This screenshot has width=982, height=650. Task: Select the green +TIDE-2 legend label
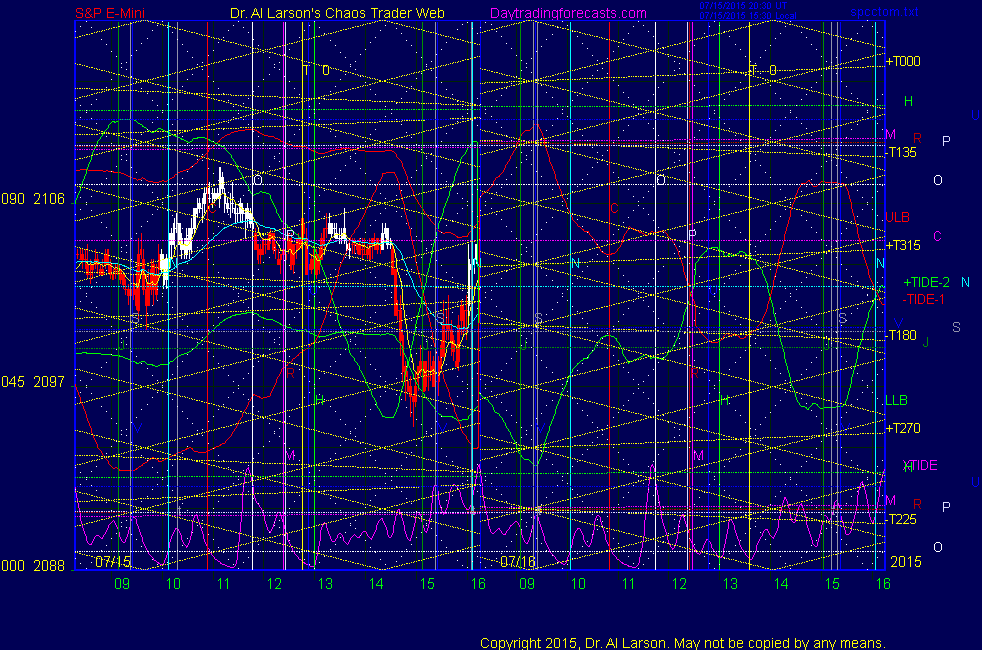pos(926,282)
